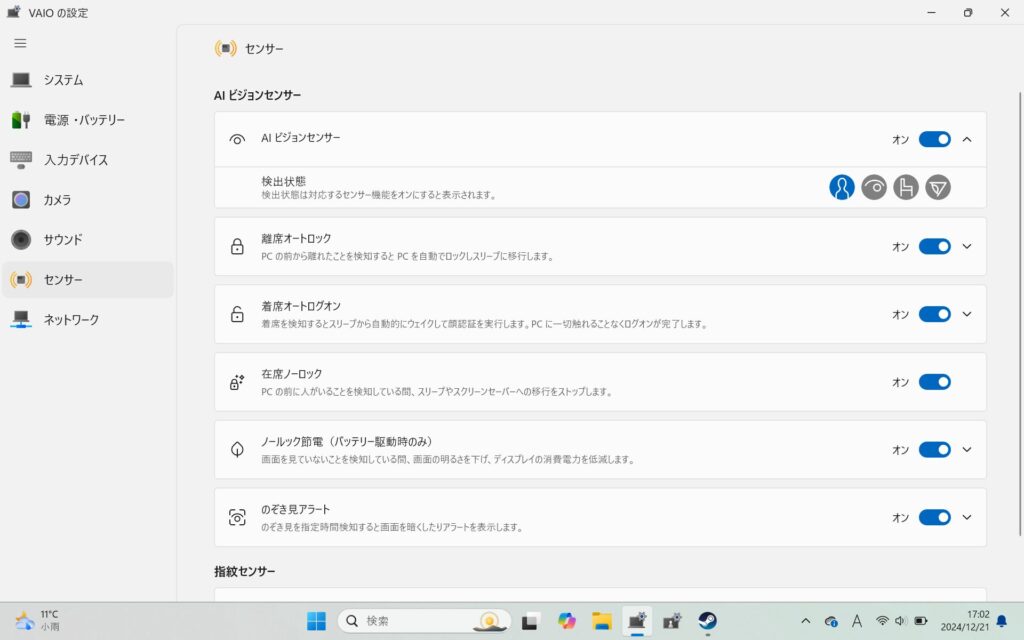Screen dimensions: 1024x640
Task: Click the person detection status icon
Action: point(842,187)
